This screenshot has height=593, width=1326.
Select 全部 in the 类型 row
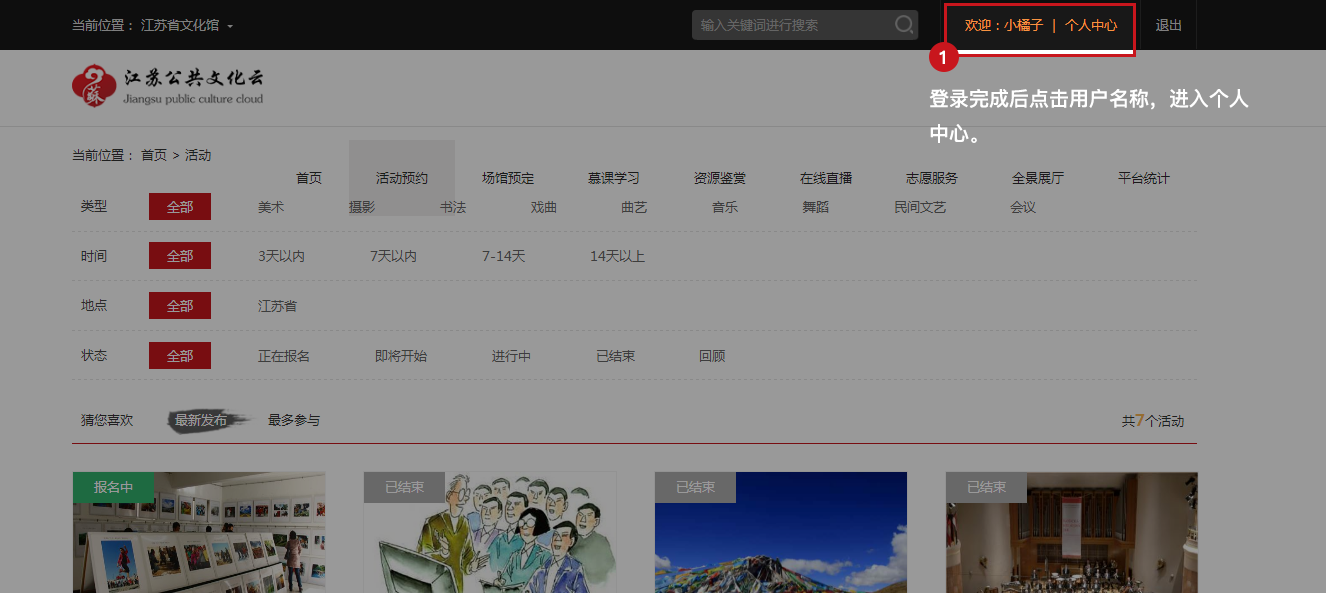180,207
